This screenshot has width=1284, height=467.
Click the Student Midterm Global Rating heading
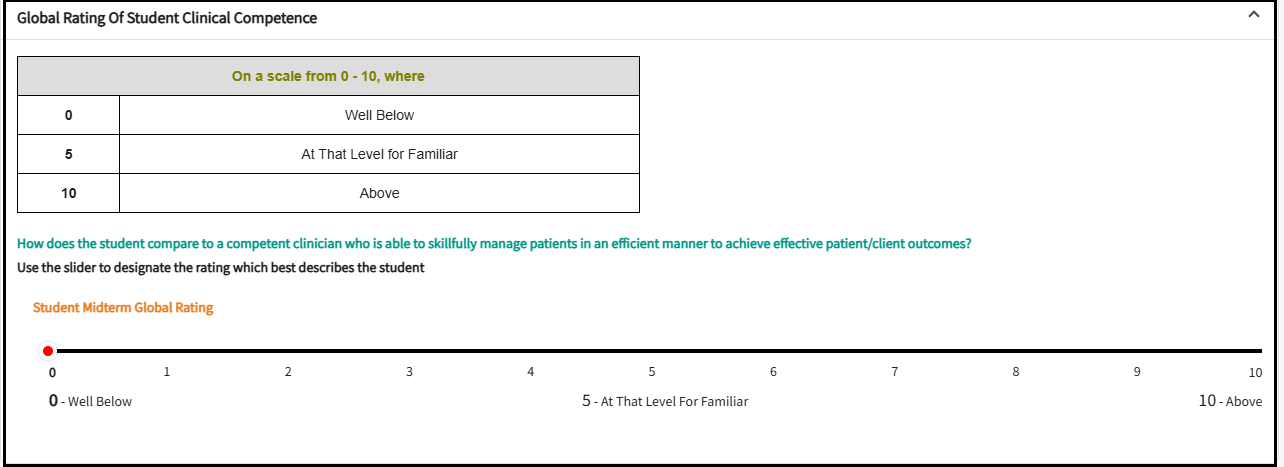(x=123, y=308)
